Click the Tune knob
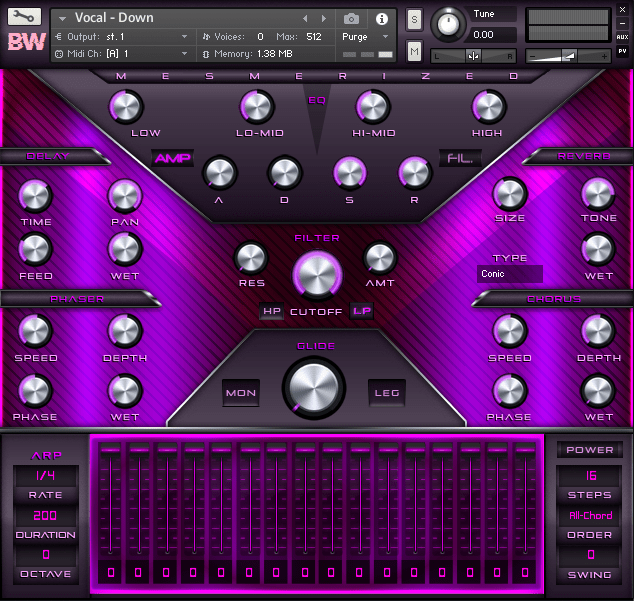Viewport: 634px width, 601px height. click(448, 24)
